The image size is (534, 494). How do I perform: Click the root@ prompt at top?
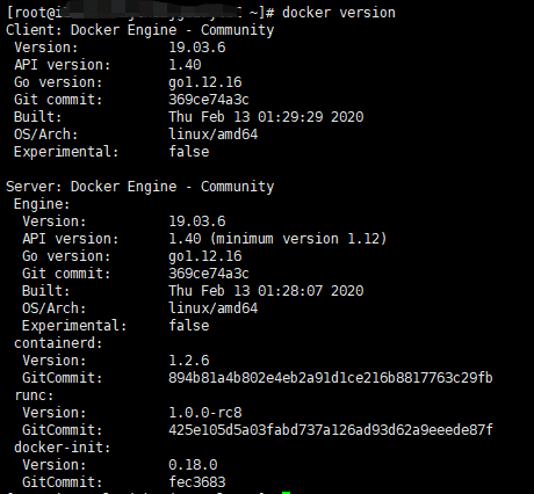coord(31,13)
